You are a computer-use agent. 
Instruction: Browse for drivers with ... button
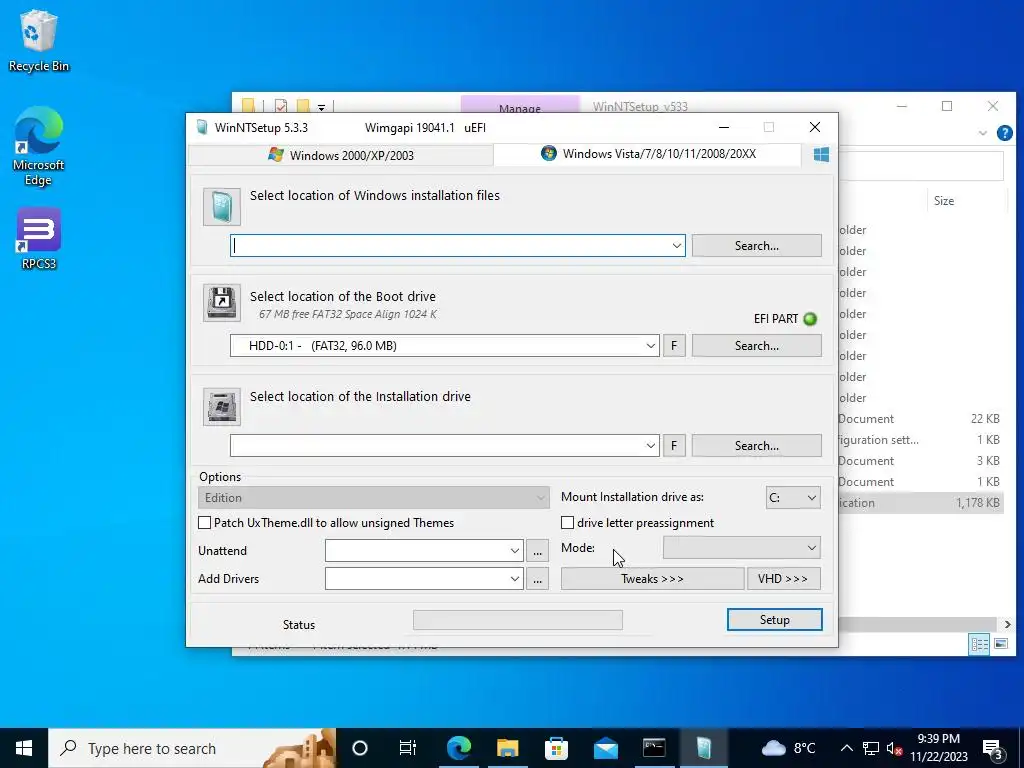coord(537,579)
